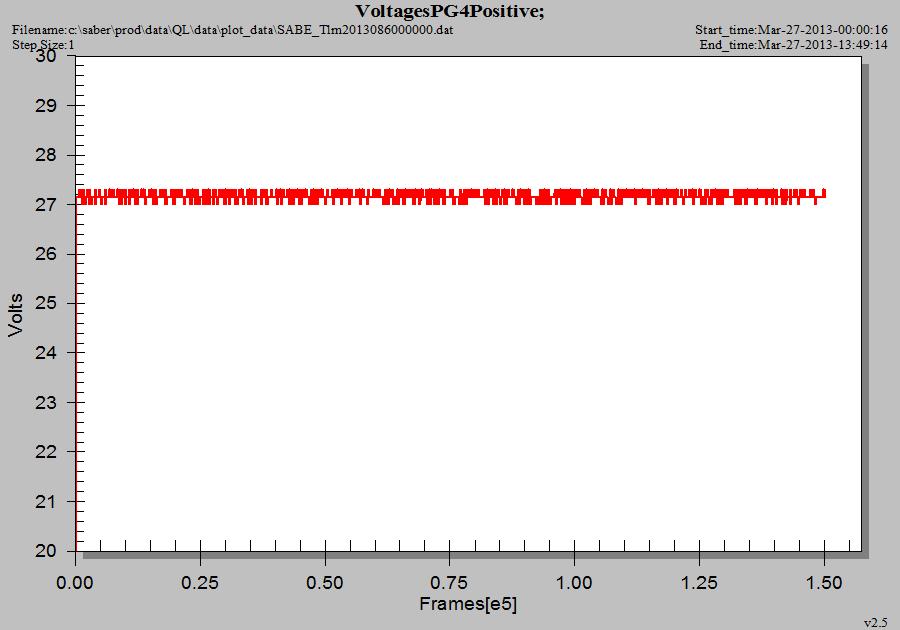Click the y-axis value 29
The height and width of the screenshot is (630, 900).
(46, 106)
